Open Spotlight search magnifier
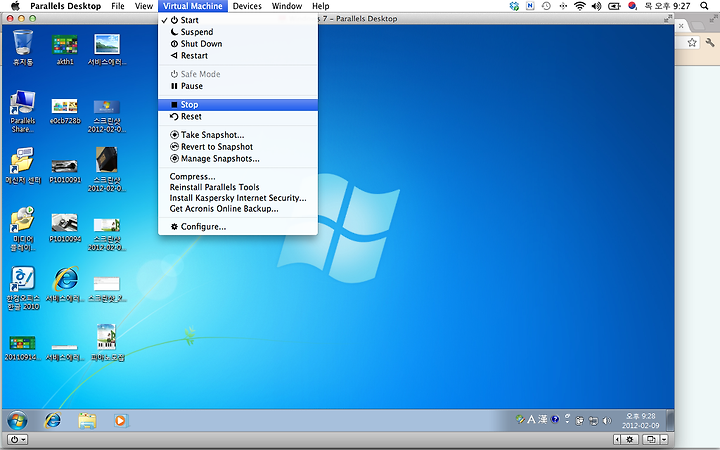 704,6
